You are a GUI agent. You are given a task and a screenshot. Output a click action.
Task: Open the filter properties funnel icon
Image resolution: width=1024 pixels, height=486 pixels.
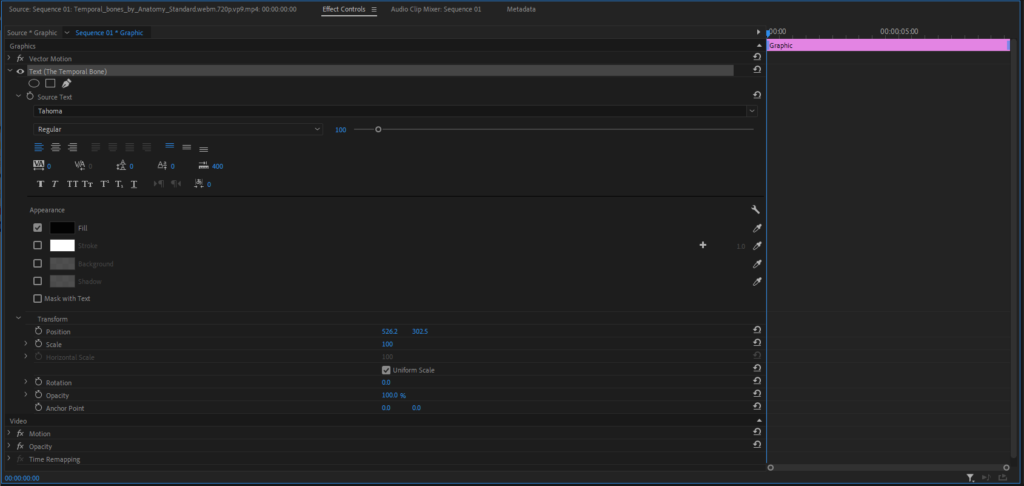pos(970,478)
